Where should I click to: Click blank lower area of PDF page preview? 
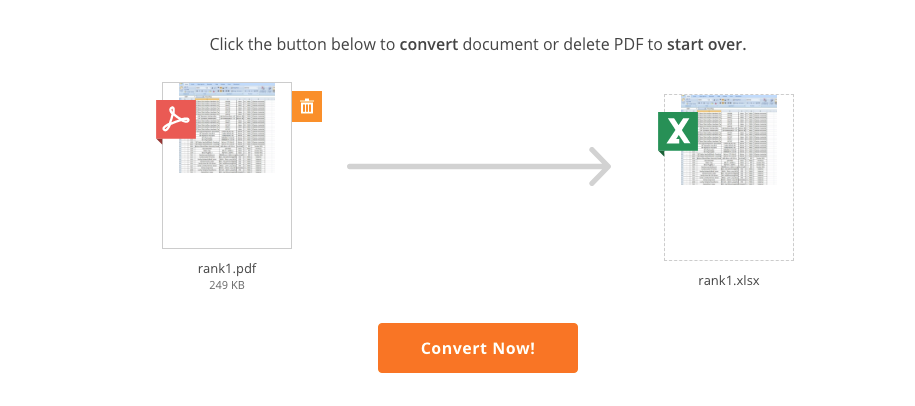click(227, 210)
